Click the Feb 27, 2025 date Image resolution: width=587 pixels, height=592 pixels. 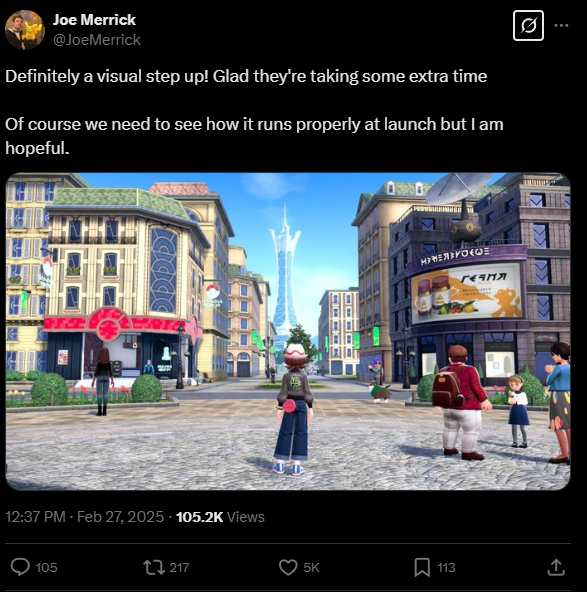[120, 517]
